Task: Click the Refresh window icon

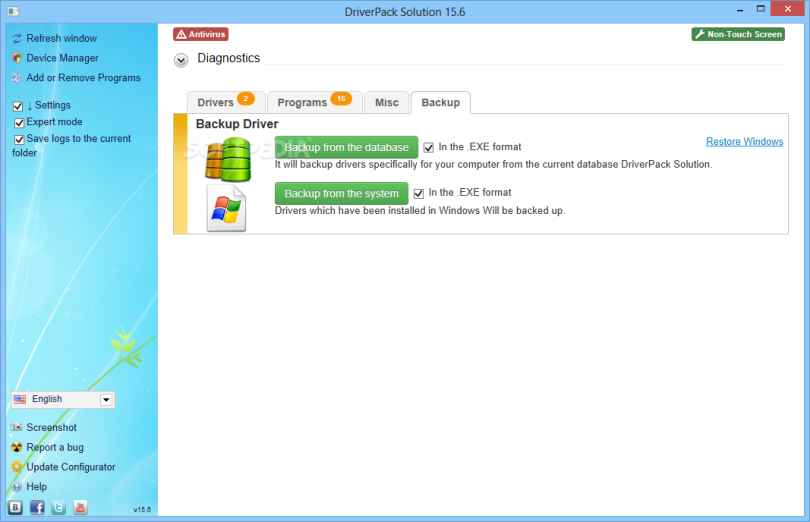Action: tap(17, 38)
